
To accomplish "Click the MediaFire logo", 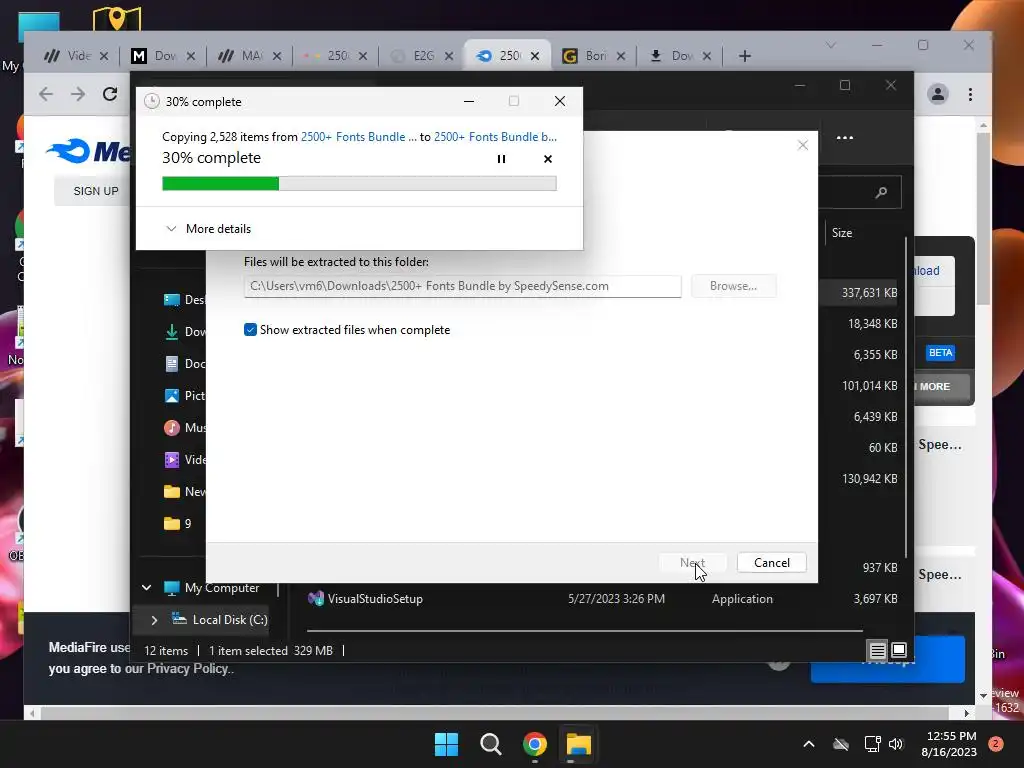I will point(88,152).
